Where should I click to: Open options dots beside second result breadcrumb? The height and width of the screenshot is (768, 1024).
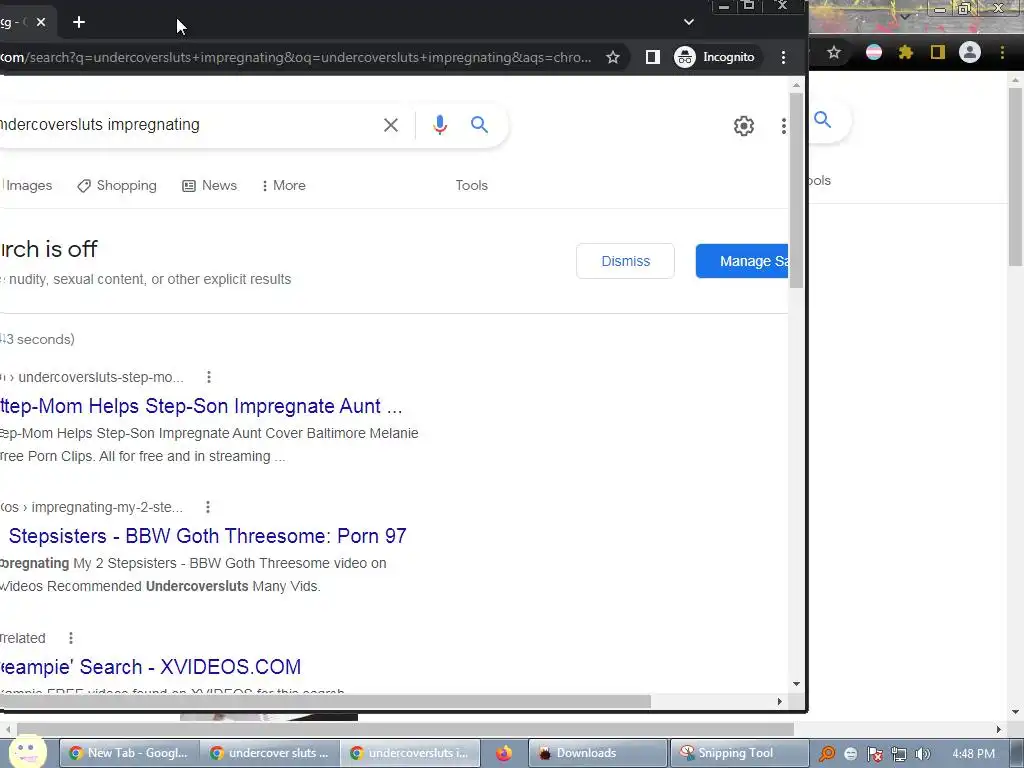coord(208,507)
